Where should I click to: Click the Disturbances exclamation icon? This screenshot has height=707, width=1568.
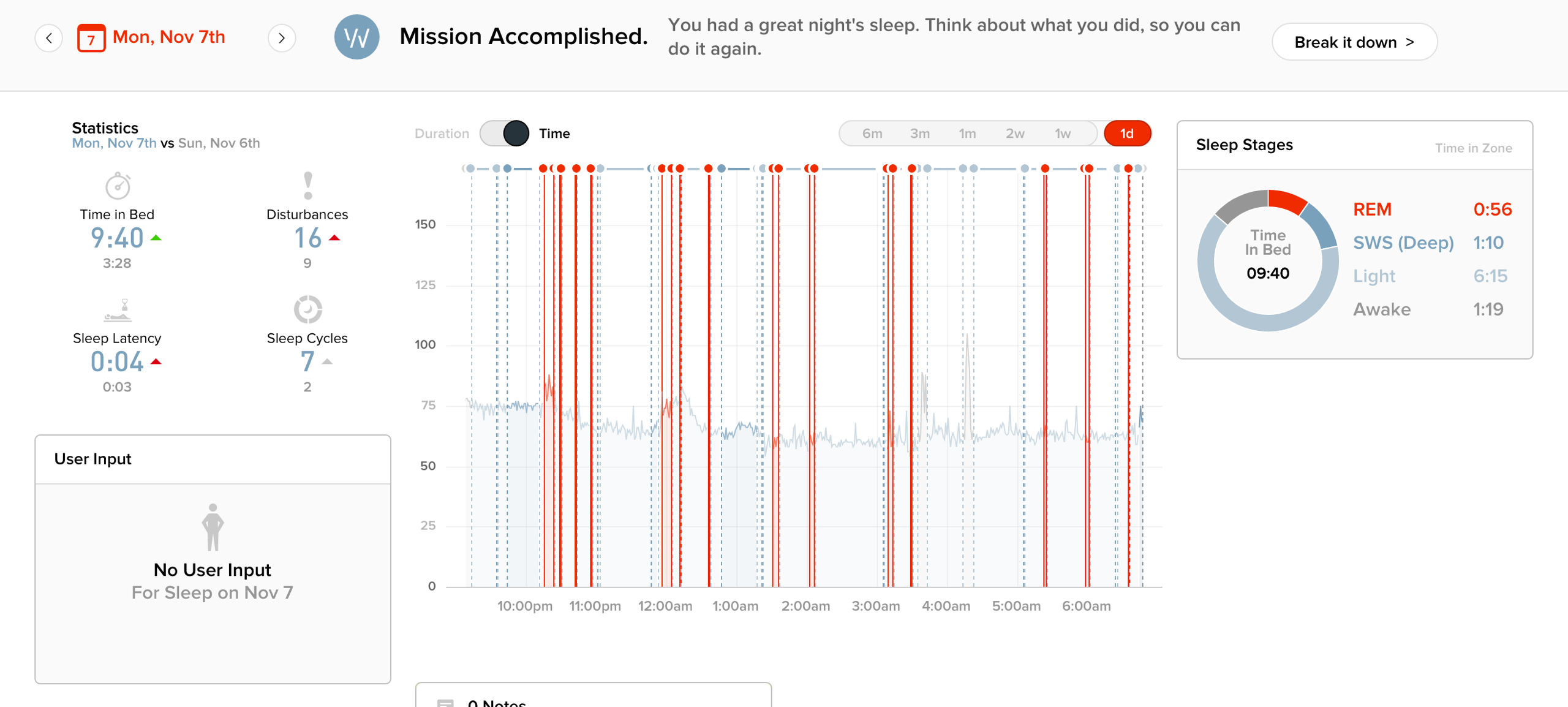pos(308,186)
